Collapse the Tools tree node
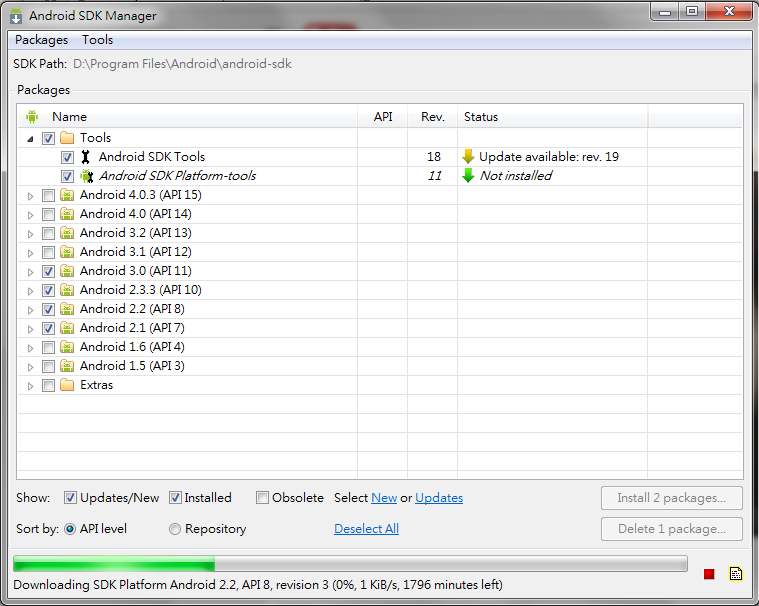 30,138
